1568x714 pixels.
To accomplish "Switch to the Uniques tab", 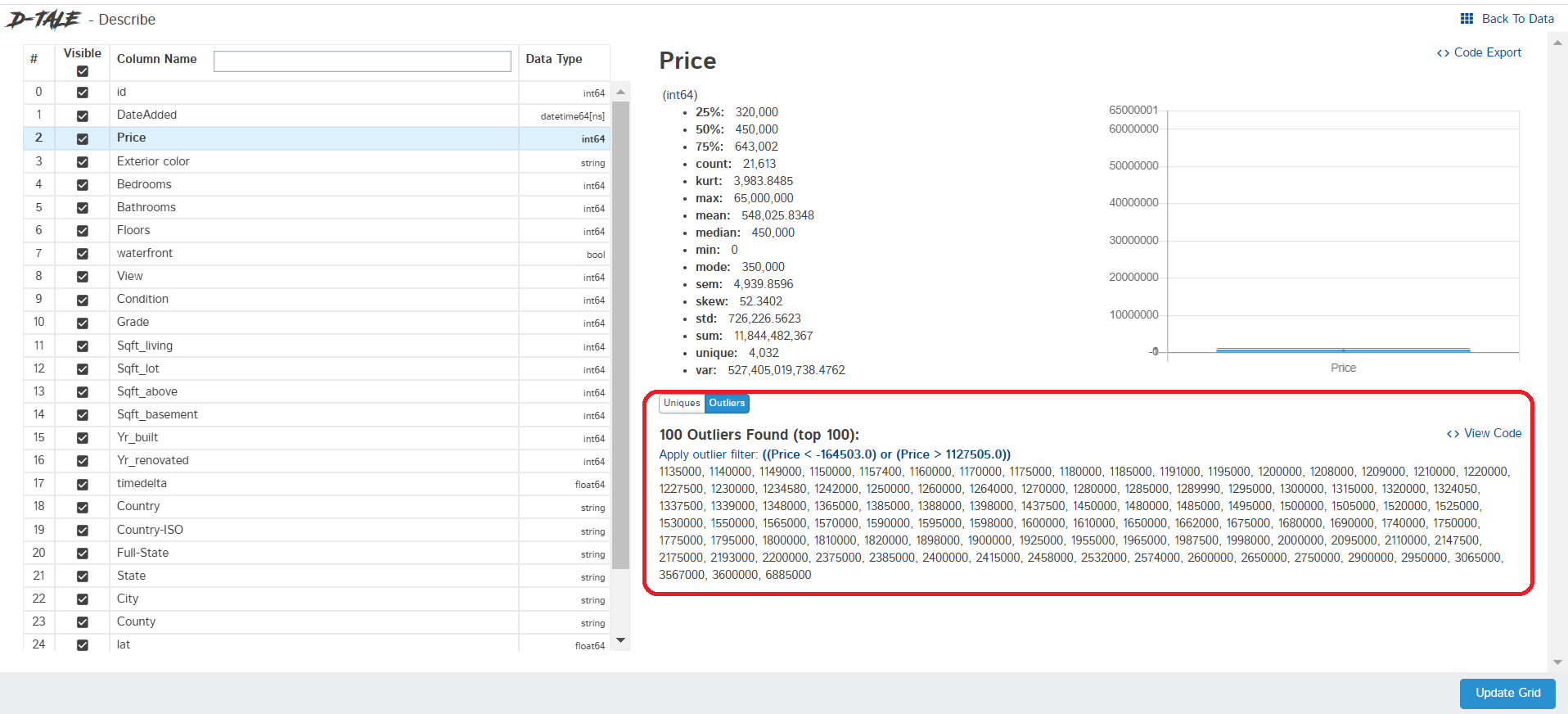I will 682,403.
